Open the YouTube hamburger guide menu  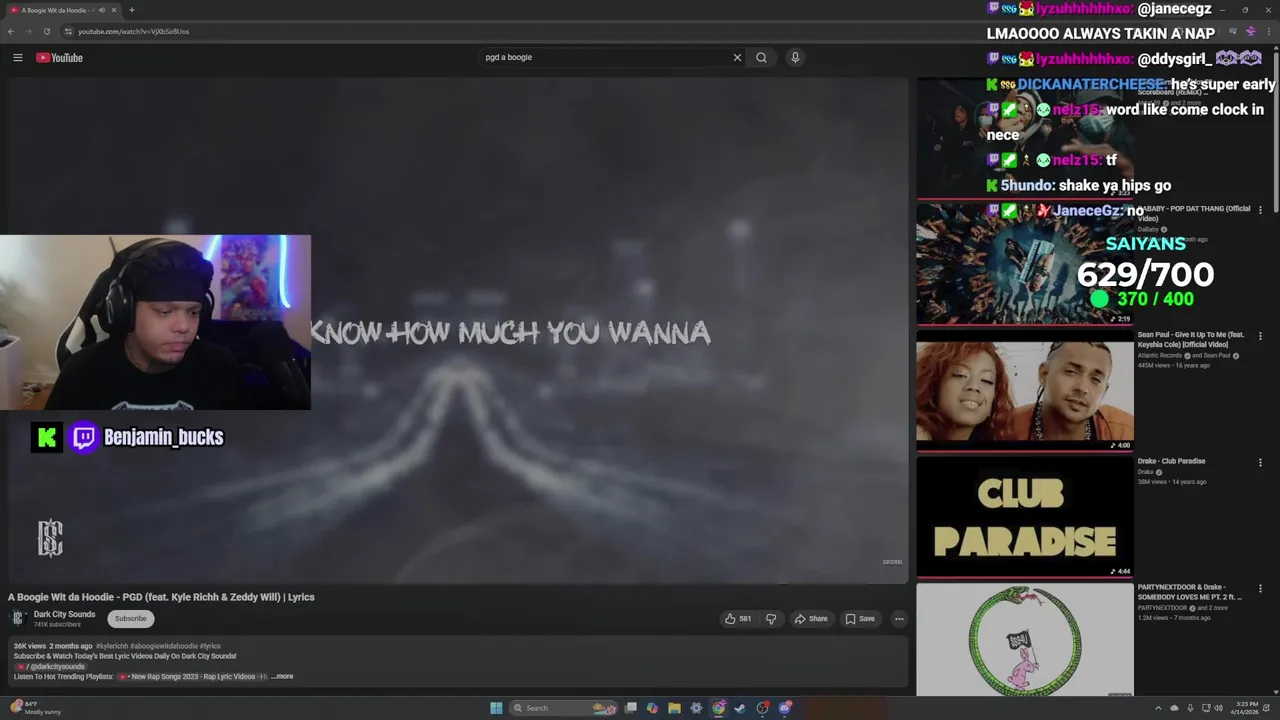tap(17, 57)
